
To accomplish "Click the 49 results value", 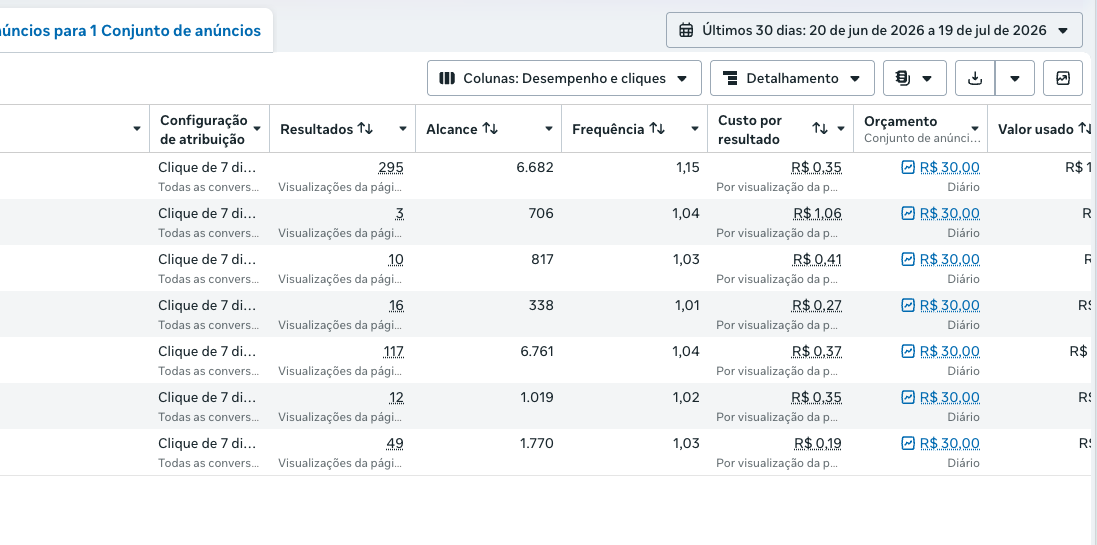I will (395, 444).
